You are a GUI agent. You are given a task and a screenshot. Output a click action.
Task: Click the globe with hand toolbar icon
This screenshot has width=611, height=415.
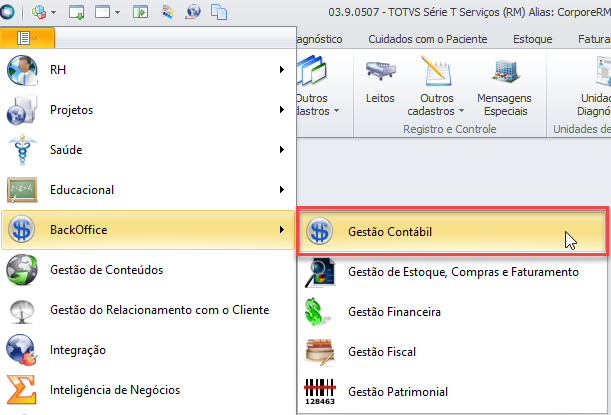click(x=194, y=12)
